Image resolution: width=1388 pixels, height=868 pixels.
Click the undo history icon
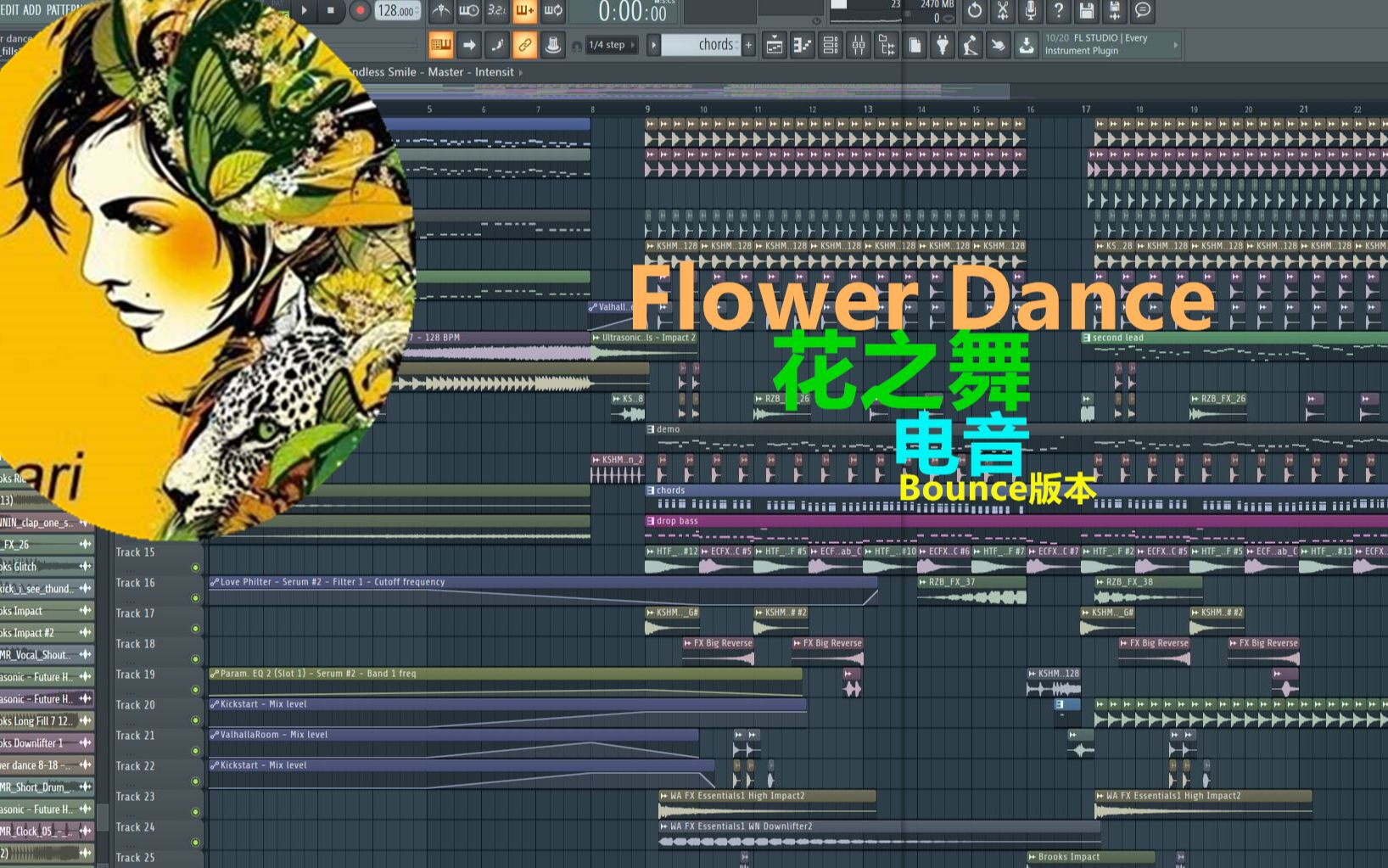click(x=975, y=10)
